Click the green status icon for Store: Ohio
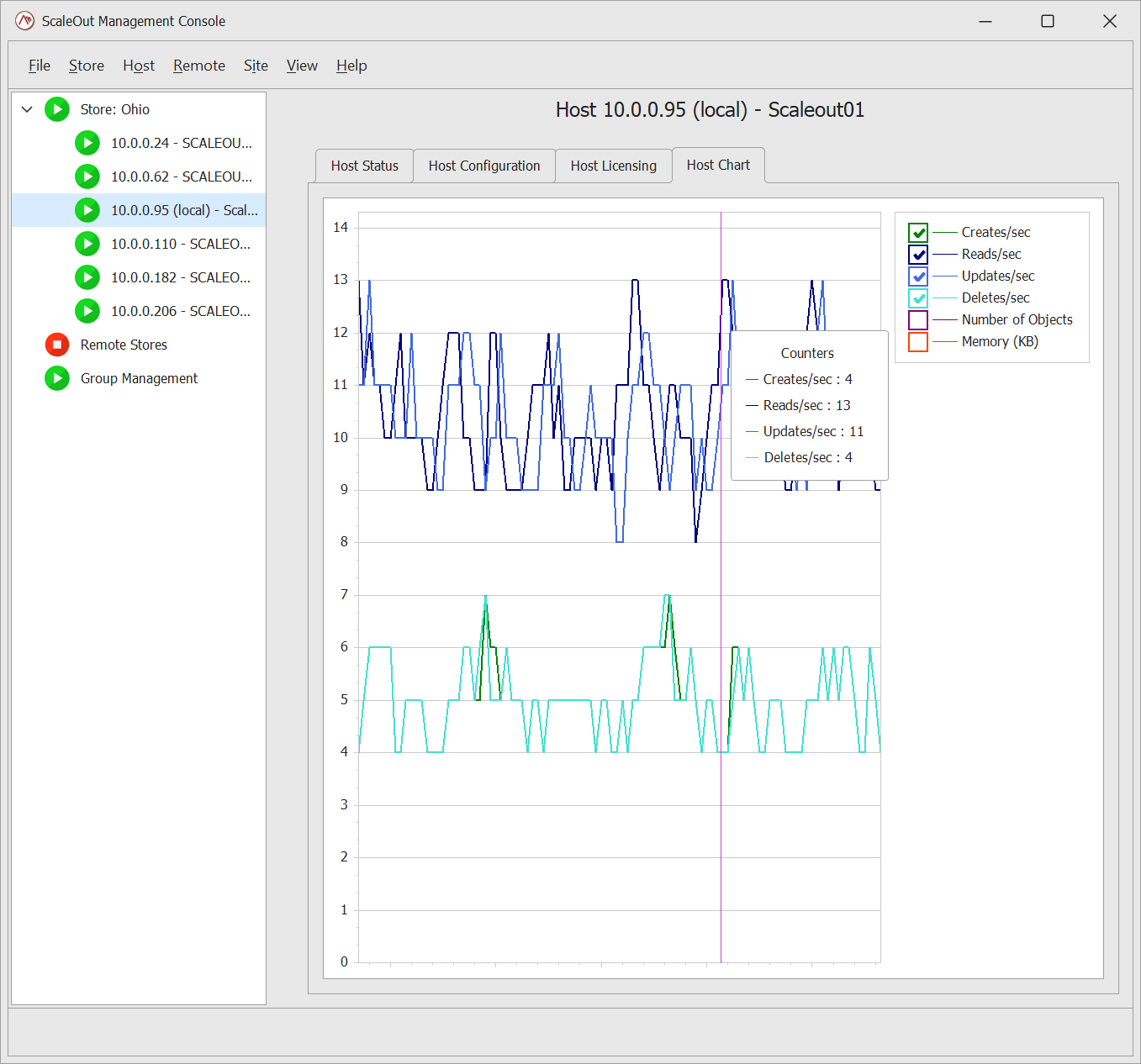Image resolution: width=1141 pixels, height=1064 pixels. coord(57,109)
